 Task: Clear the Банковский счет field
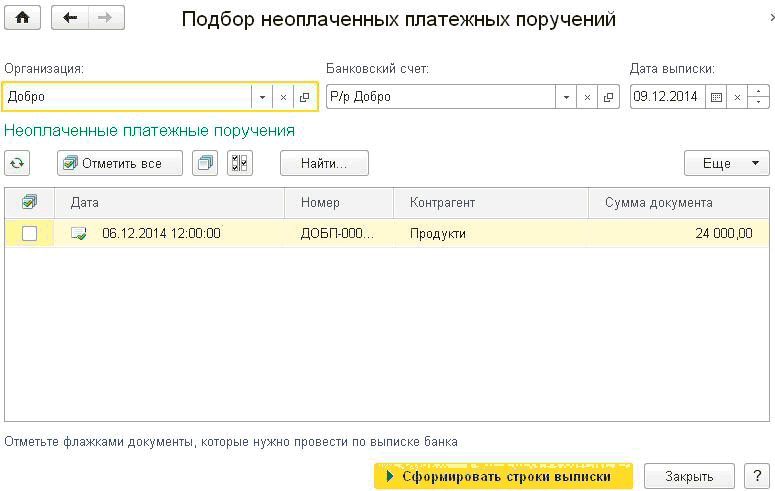click(x=587, y=97)
